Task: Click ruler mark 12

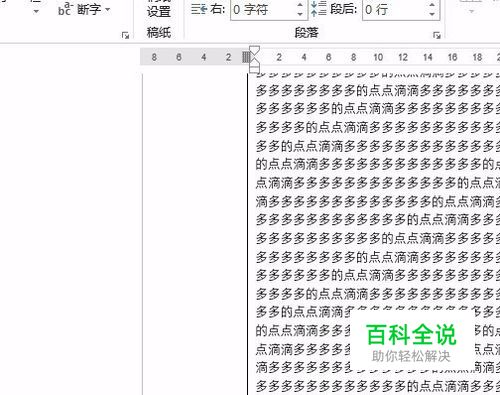Action: click(403, 57)
